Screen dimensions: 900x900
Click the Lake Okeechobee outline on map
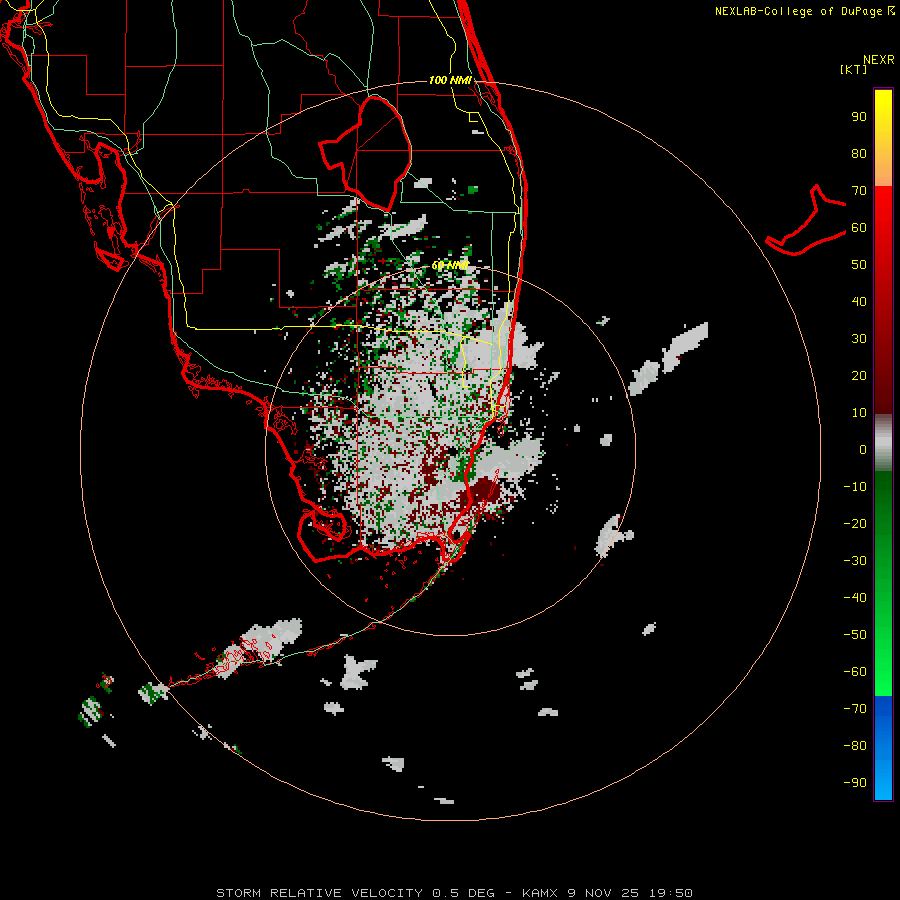coord(365,153)
